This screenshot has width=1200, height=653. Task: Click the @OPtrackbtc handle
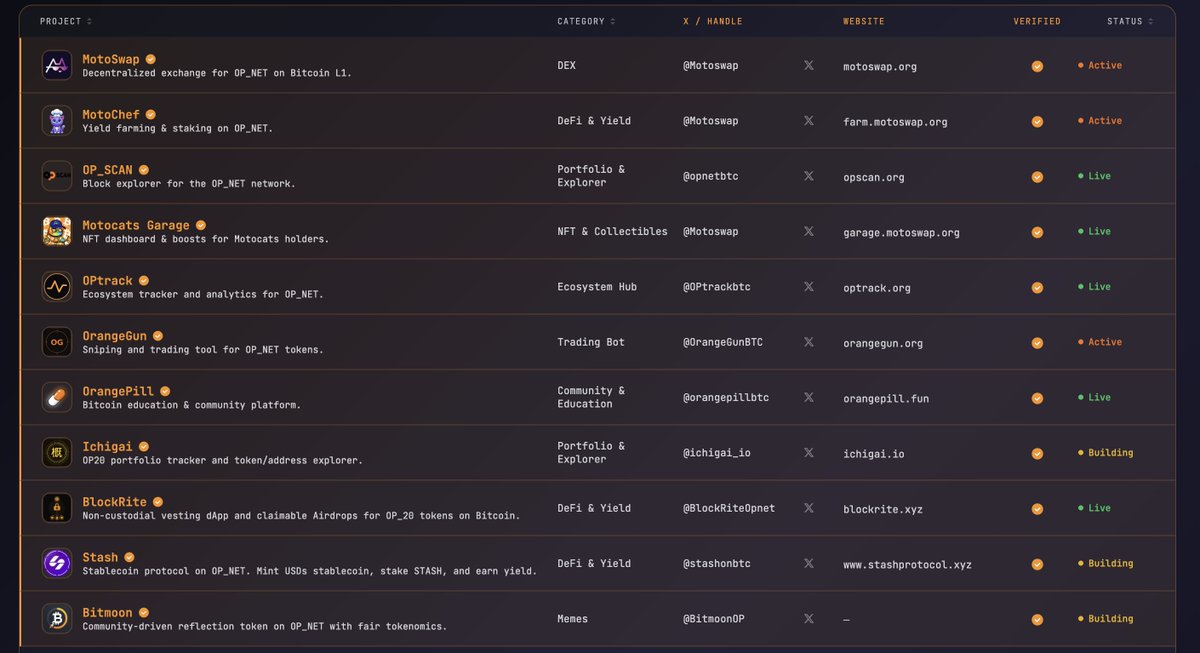[717, 287]
